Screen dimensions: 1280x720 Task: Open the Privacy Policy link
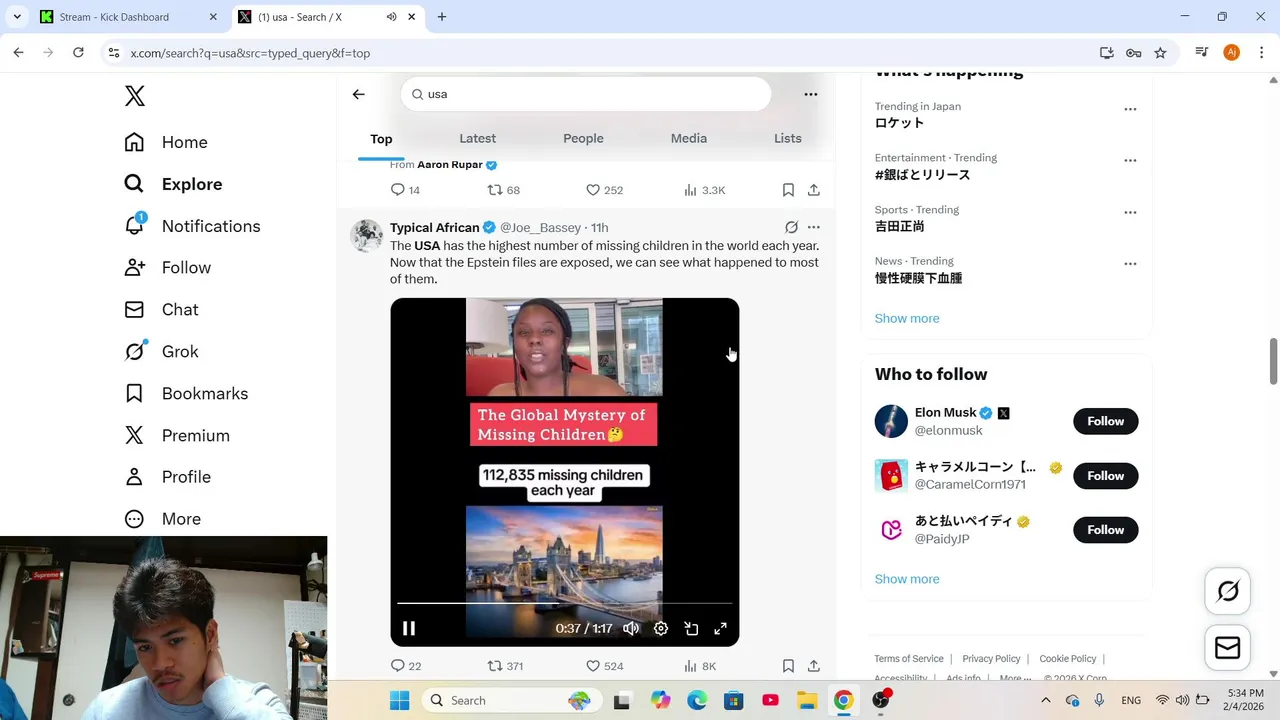991,659
